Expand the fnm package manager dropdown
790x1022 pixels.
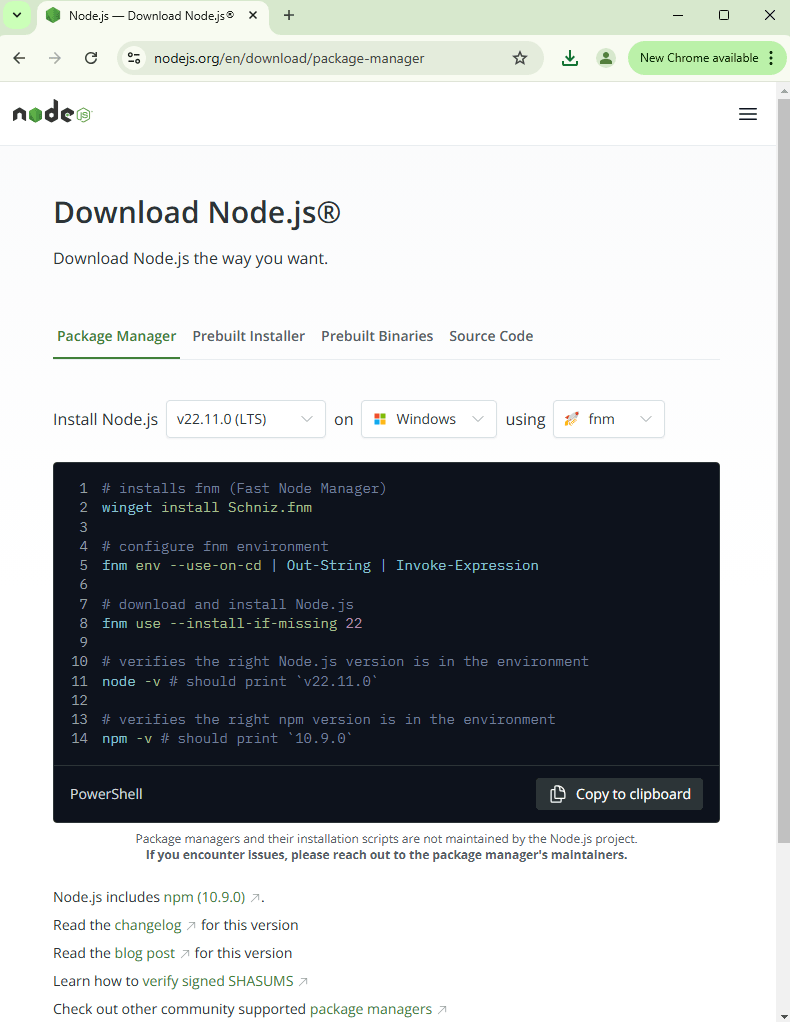point(609,419)
